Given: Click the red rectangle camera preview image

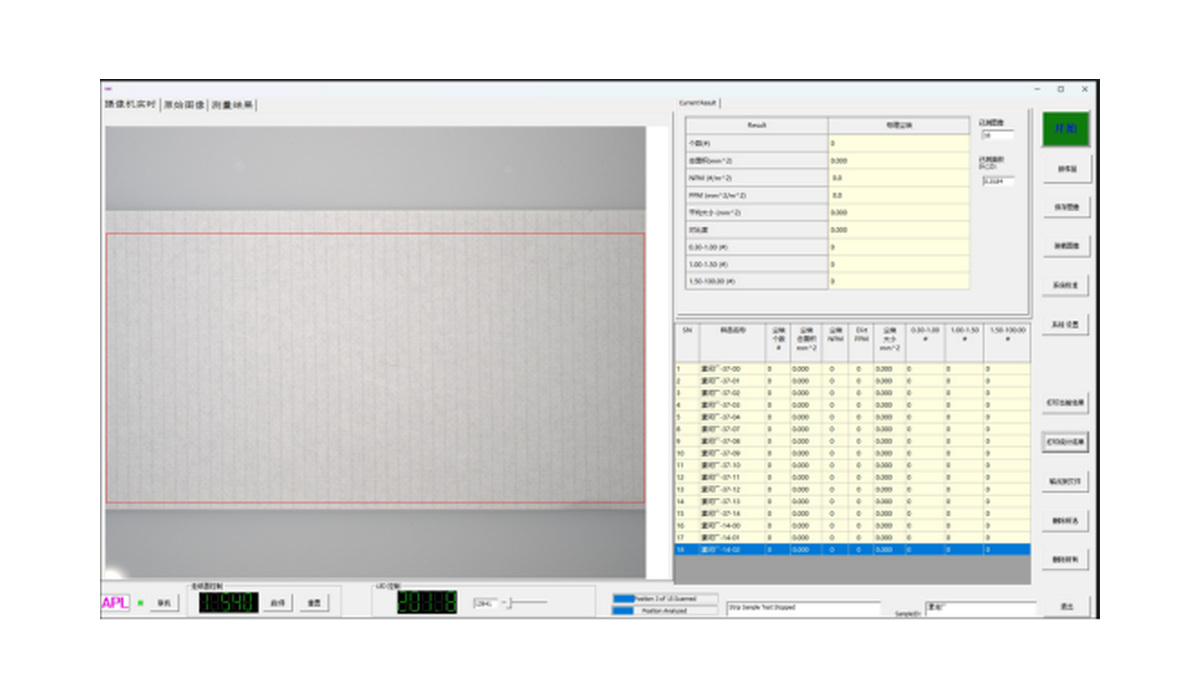Looking at the screenshot, I should (x=375, y=368).
